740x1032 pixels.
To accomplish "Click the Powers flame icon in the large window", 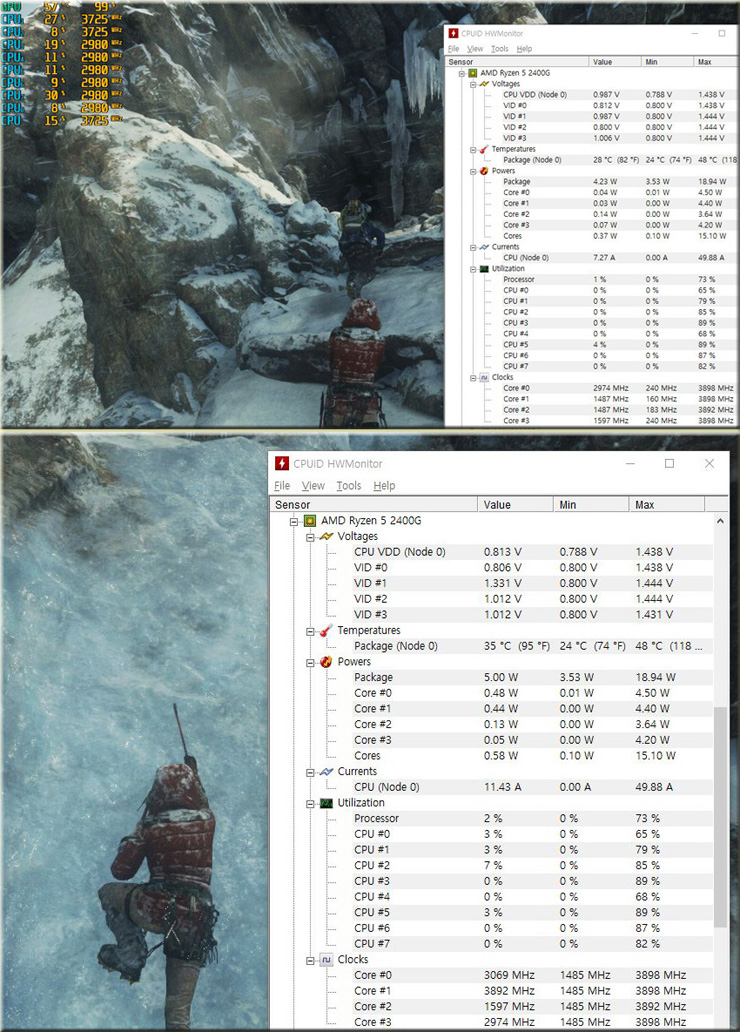I will (x=326, y=661).
